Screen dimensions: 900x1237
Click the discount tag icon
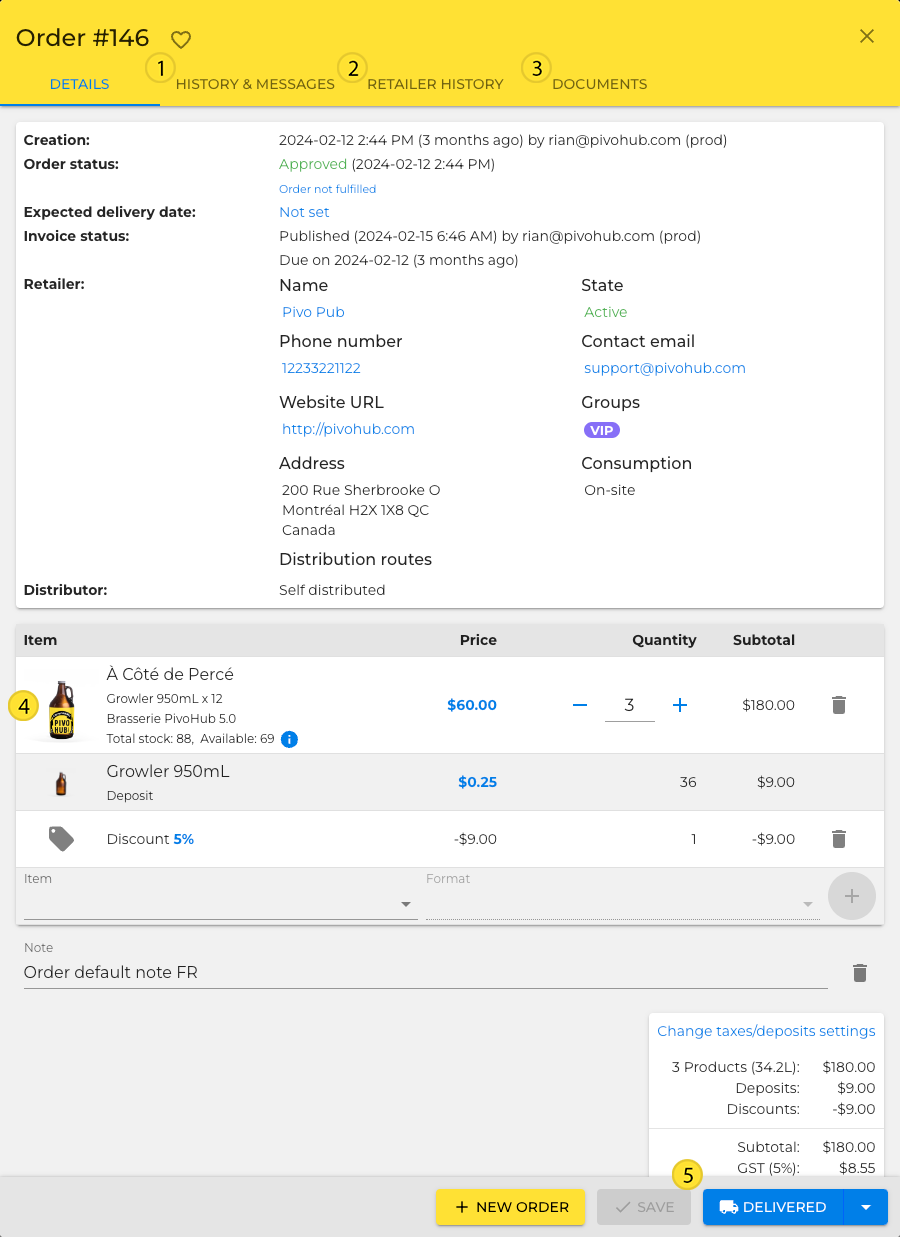pyautogui.click(x=62, y=839)
